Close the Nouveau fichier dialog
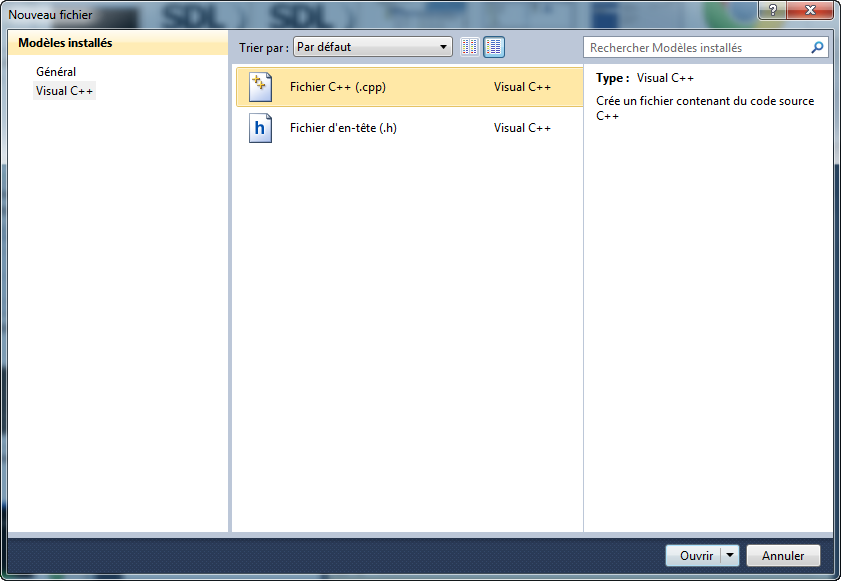The width and height of the screenshot is (841, 581). click(810, 10)
